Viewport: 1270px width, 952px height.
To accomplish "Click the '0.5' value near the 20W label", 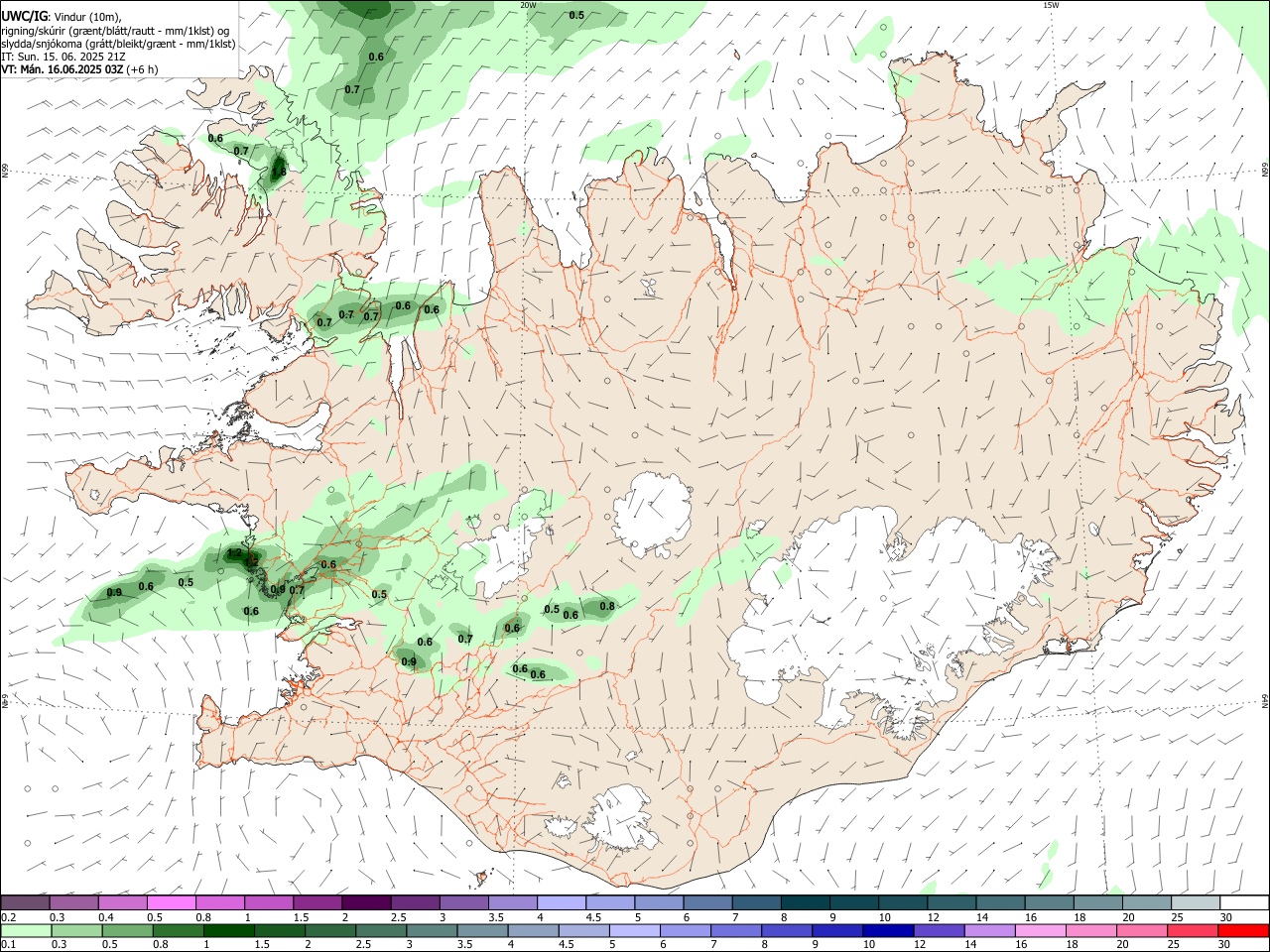I will coord(576,15).
